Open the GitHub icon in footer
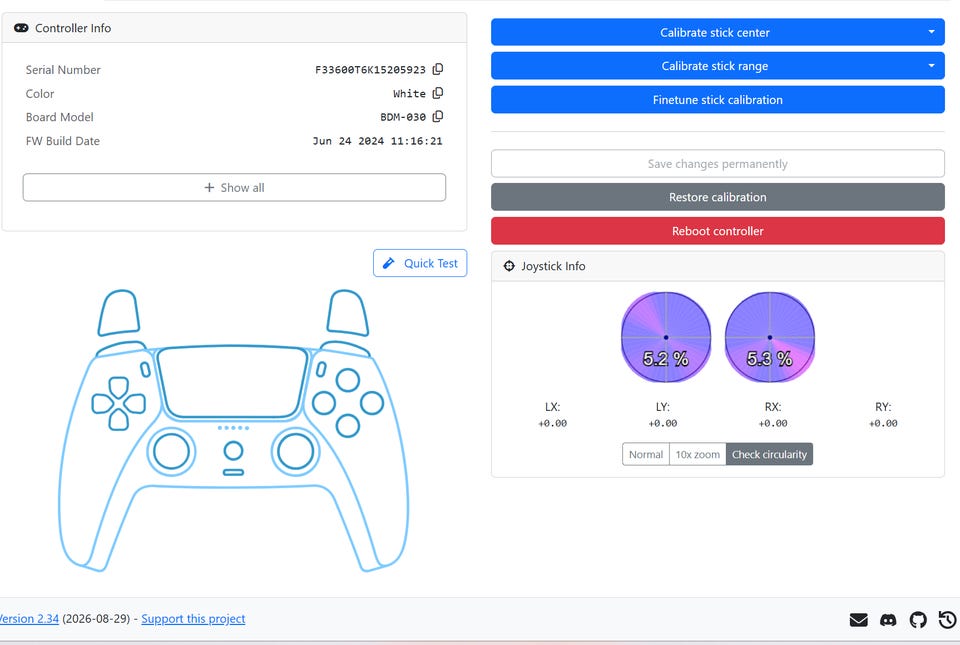This screenshot has width=960, height=645. tap(918, 620)
